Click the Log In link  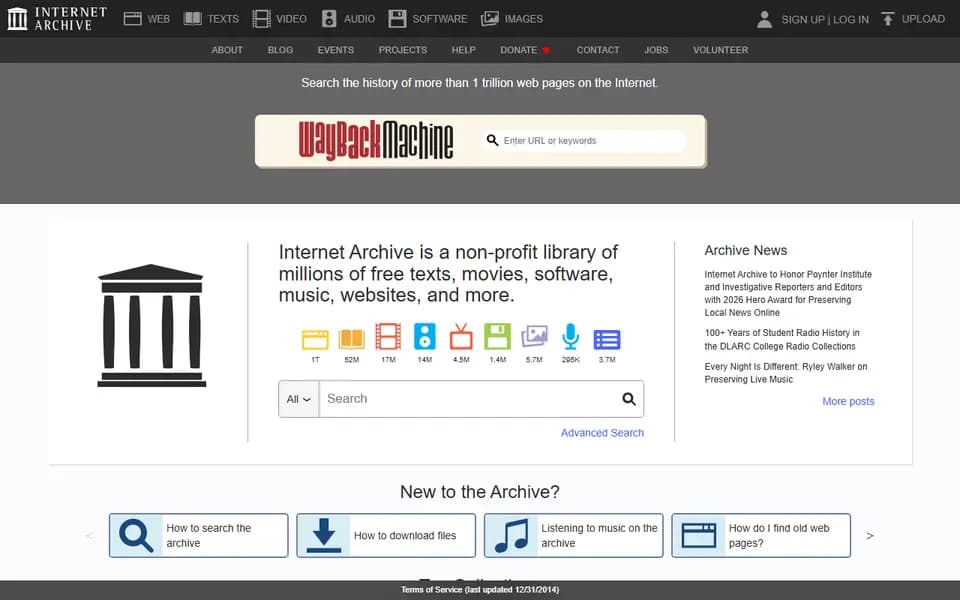pyautogui.click(x=850, y=20)
